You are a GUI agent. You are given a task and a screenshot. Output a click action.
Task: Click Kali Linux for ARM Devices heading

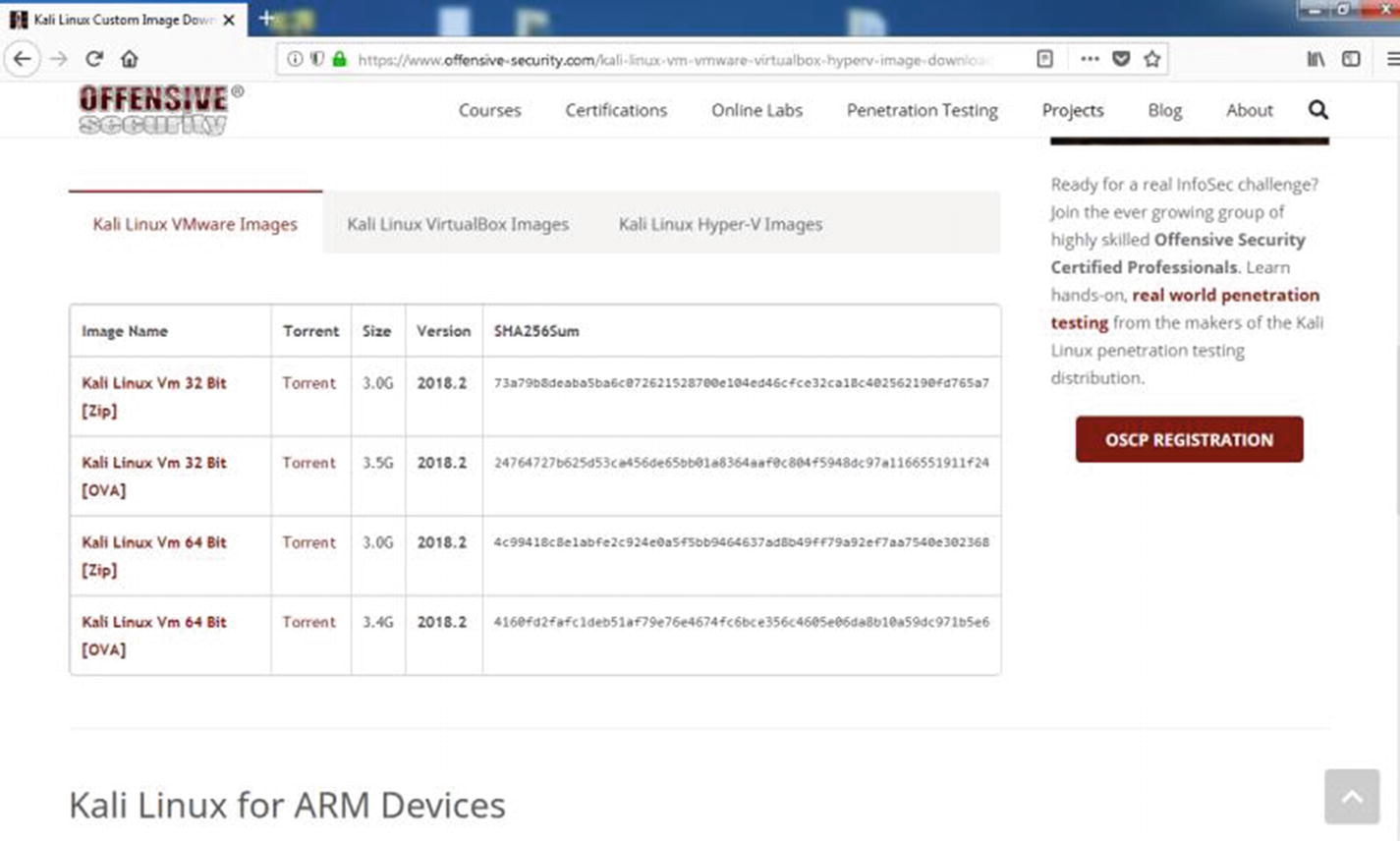(287, 805)
